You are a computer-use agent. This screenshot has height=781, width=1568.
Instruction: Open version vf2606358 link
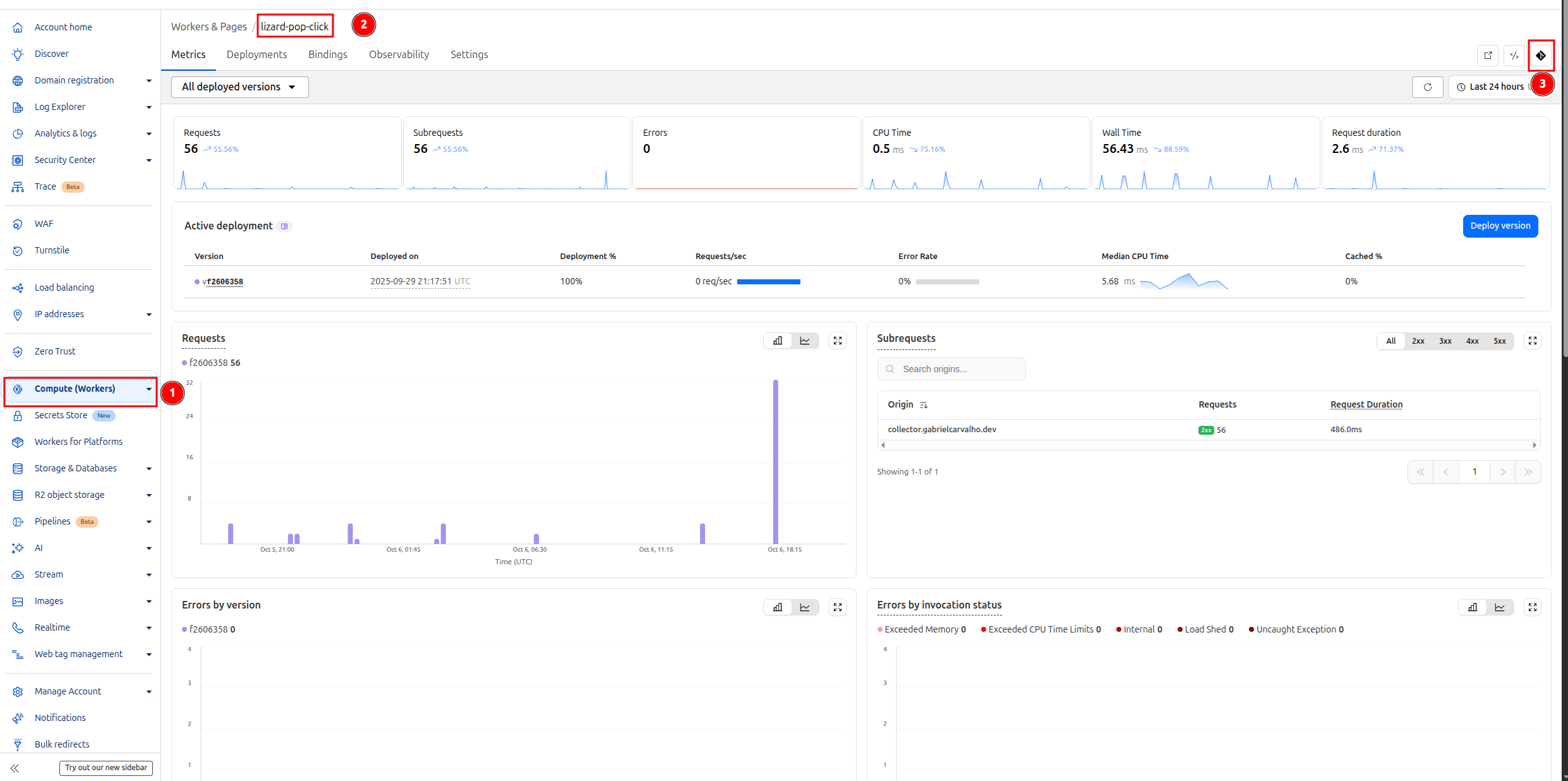[x=223, y=282]
